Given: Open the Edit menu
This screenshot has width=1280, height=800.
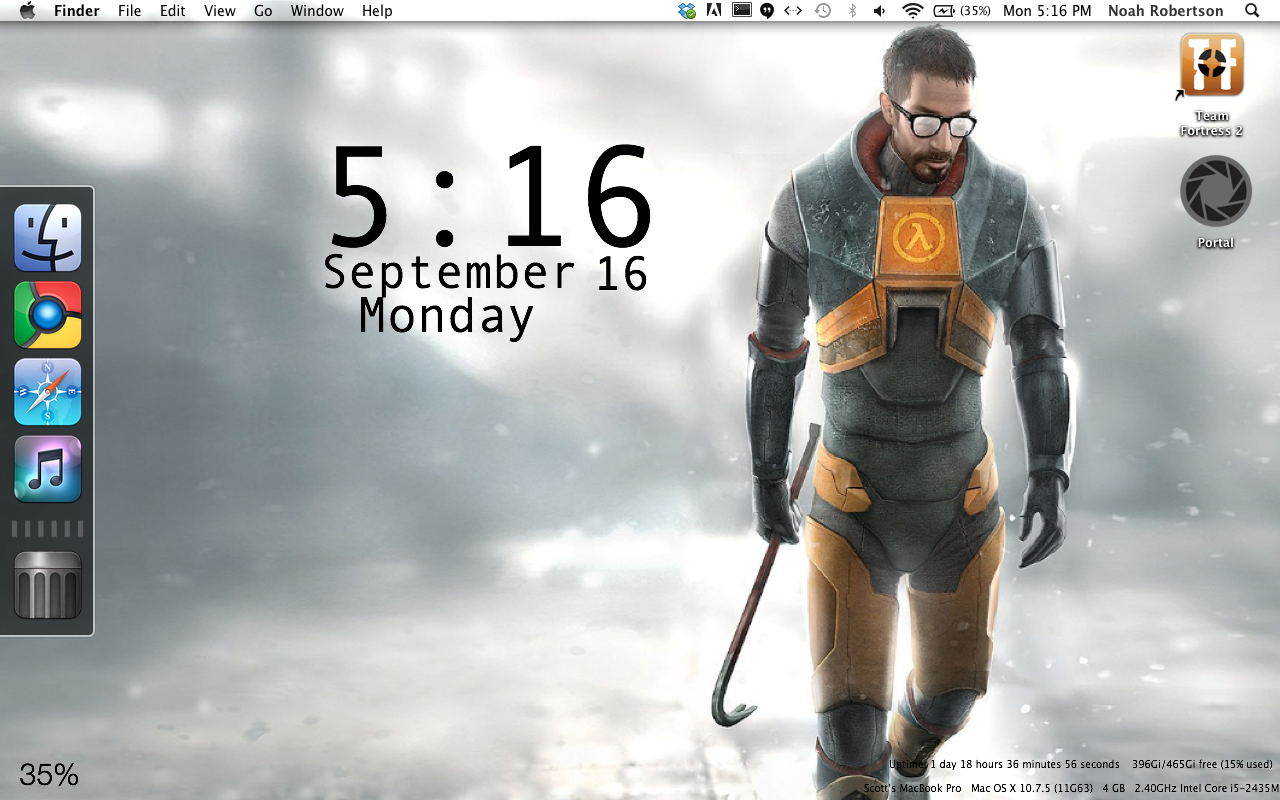Looking at the screenshot, I should click(x=173, y=11).
